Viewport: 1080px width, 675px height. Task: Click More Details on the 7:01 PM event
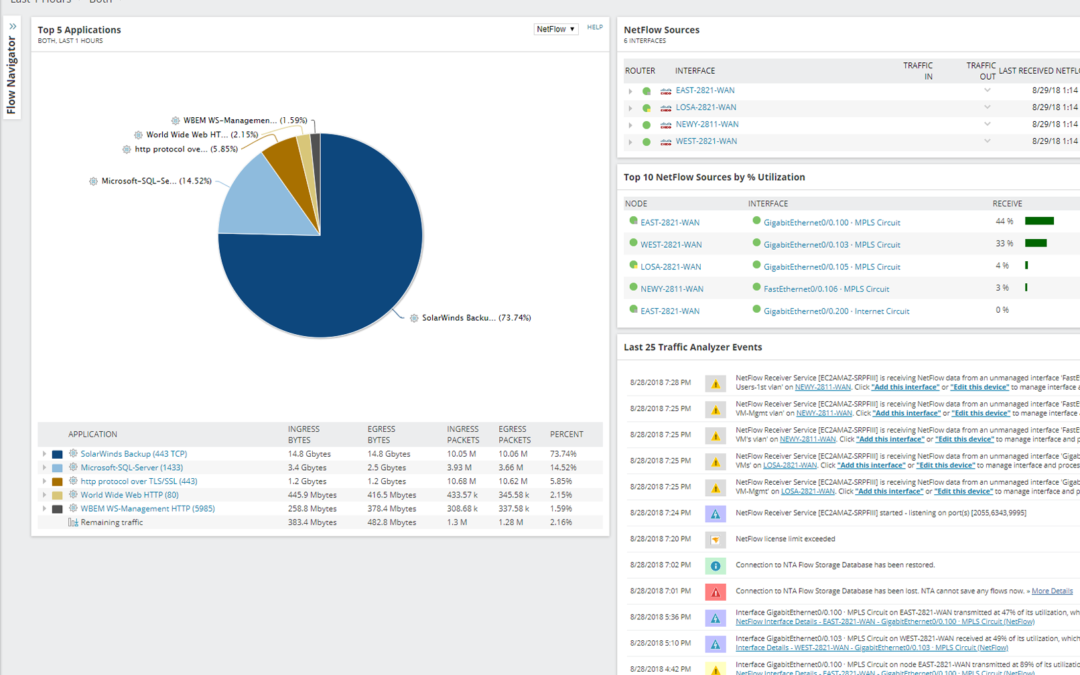(1052, 591)
